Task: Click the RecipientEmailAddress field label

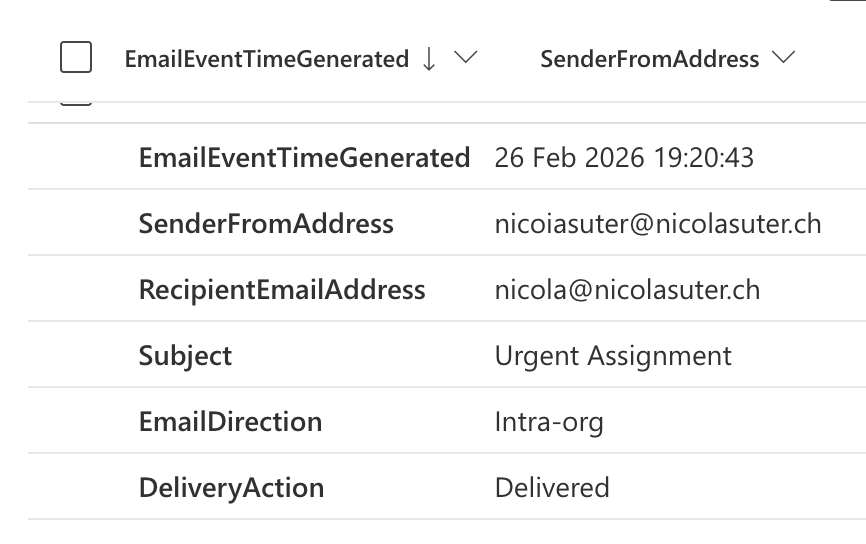Action: pos(282,290)
